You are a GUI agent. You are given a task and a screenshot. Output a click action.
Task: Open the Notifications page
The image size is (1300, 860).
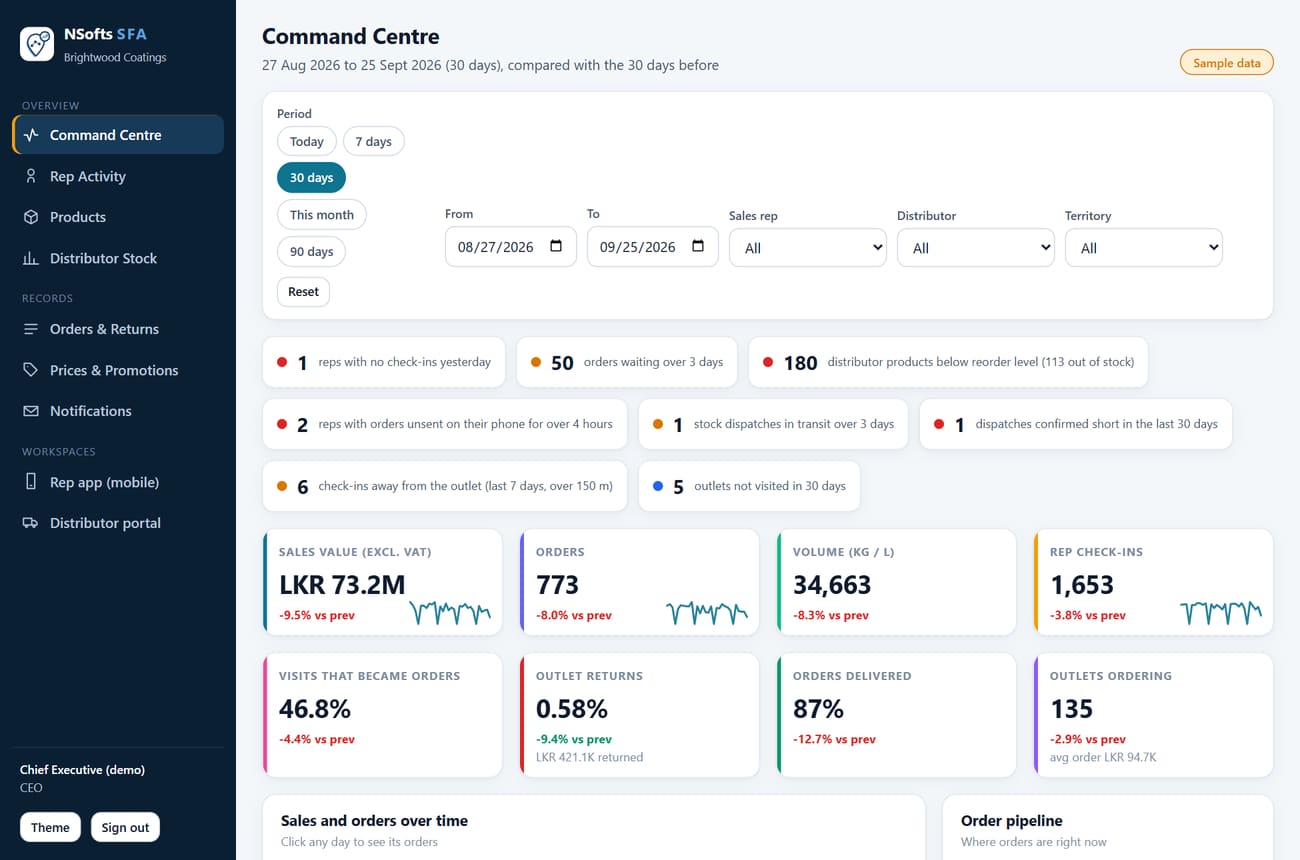click(118, 411)
